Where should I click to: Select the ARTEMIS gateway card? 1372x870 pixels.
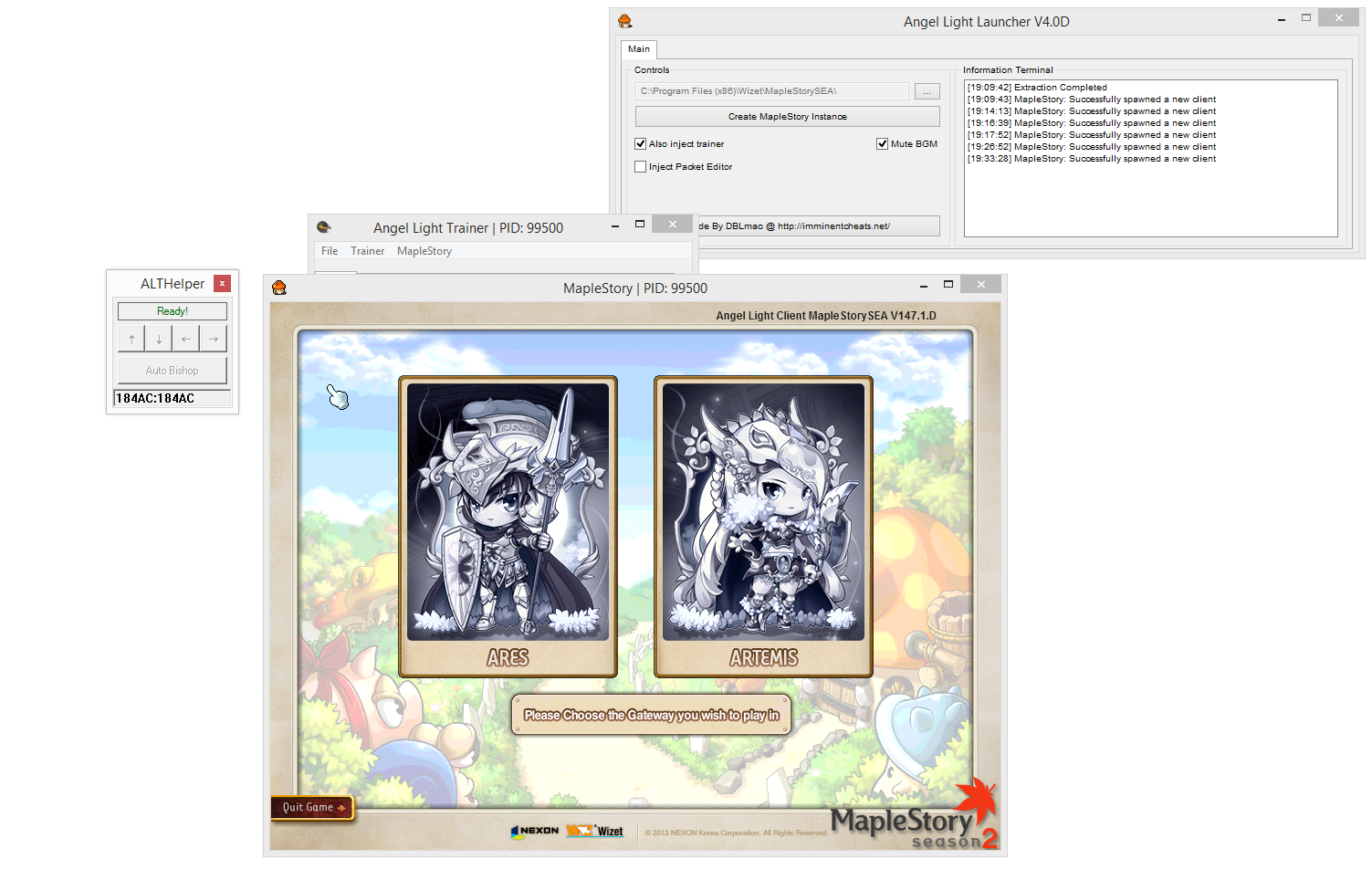(x=763, y=527)
